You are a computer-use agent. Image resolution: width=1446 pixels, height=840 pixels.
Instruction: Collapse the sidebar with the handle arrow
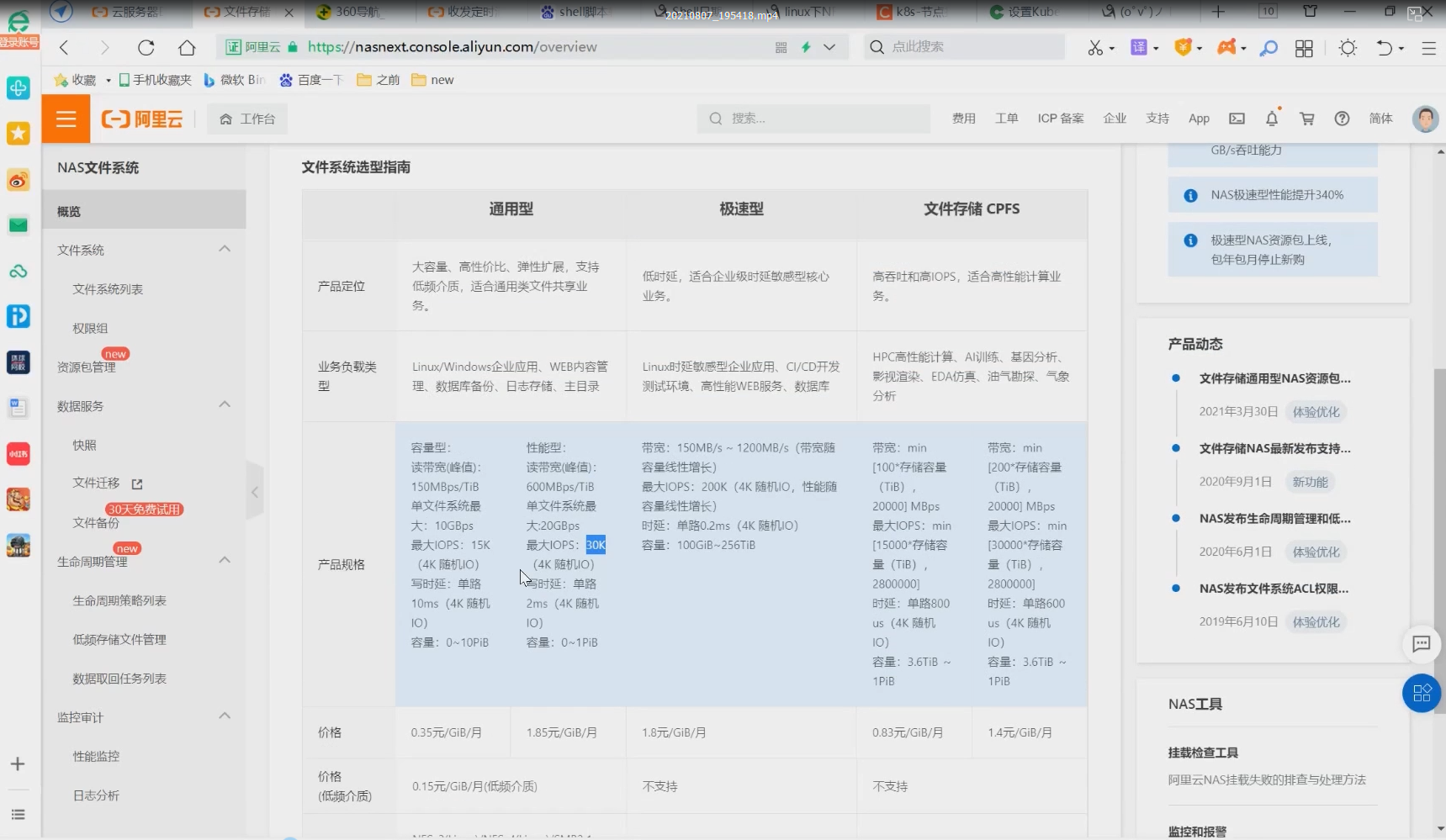[255, 492]
